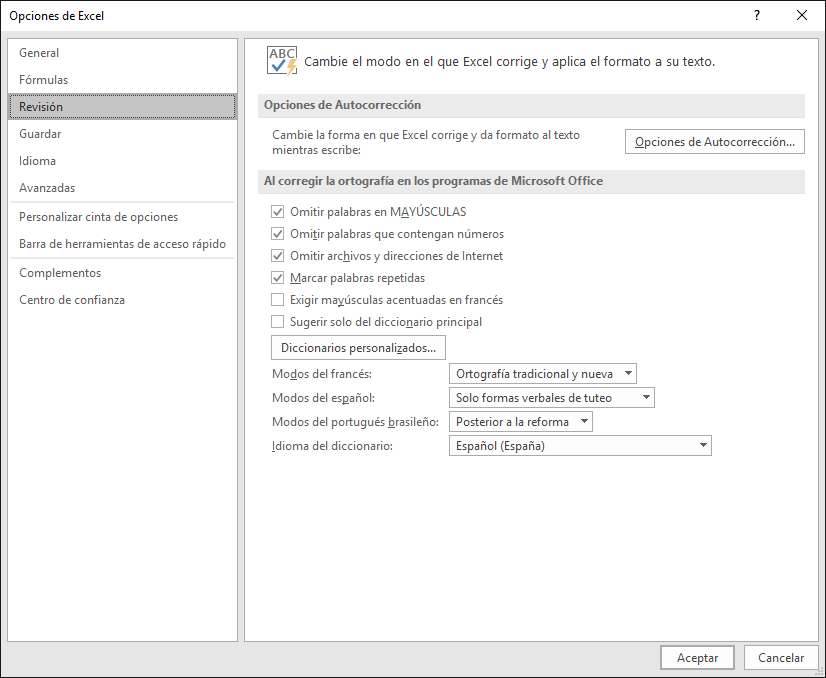Open the Modos del español combo box
The height and width of the screenshot is (678, 826).
(552, 398)
